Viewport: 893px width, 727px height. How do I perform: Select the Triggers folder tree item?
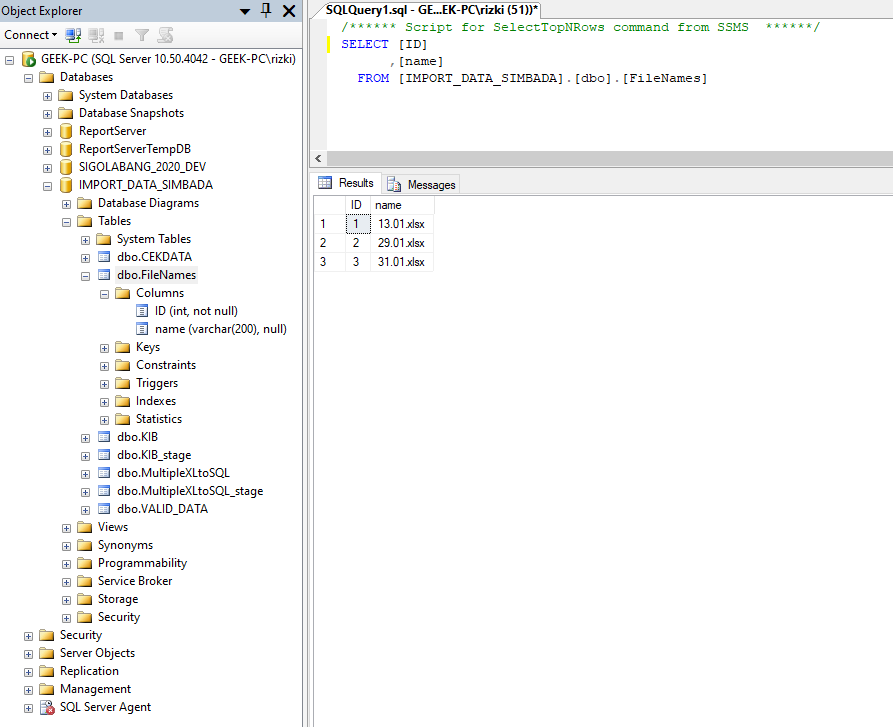tap(157, 383)
